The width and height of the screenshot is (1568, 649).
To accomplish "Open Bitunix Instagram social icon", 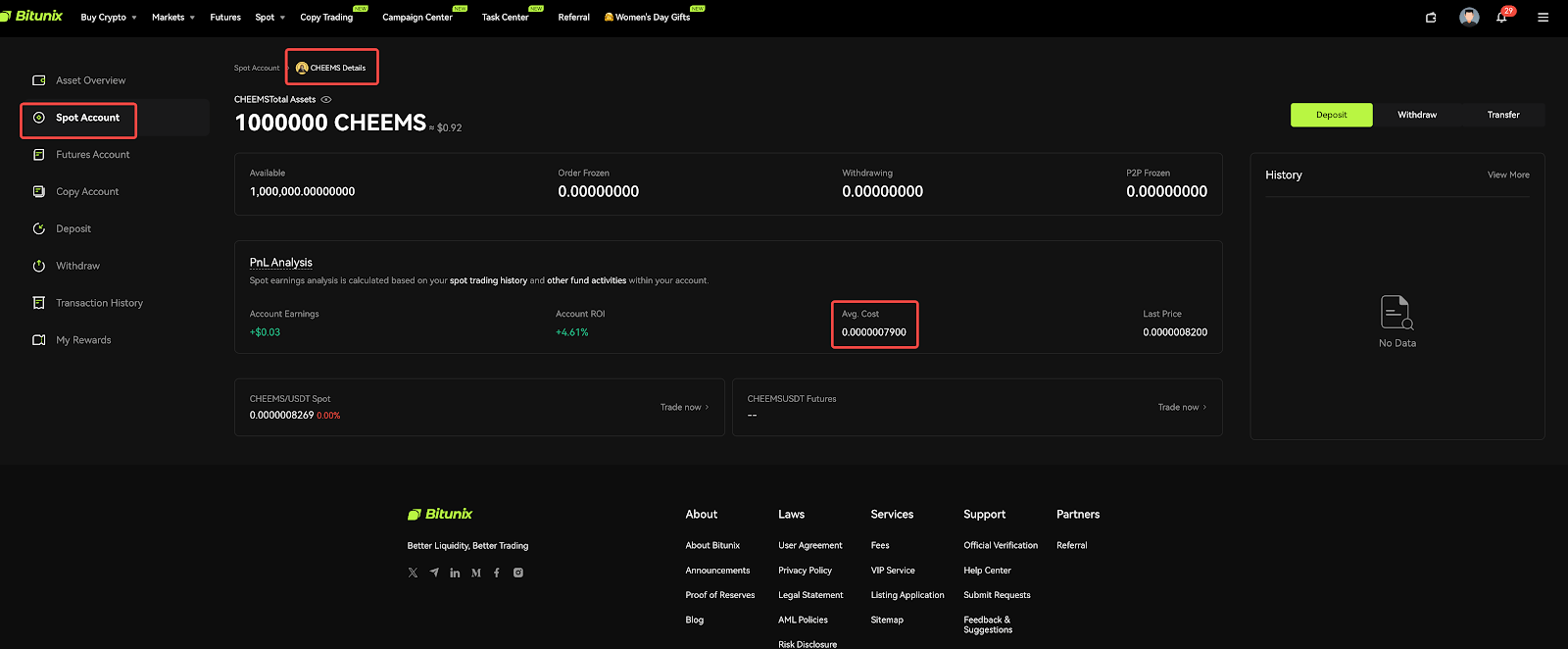I will pyautogui.click(x=518, y=573).
